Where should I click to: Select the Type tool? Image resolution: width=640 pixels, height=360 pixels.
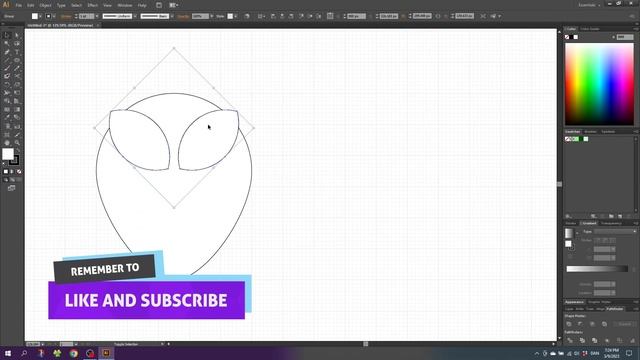coord(17,52)
